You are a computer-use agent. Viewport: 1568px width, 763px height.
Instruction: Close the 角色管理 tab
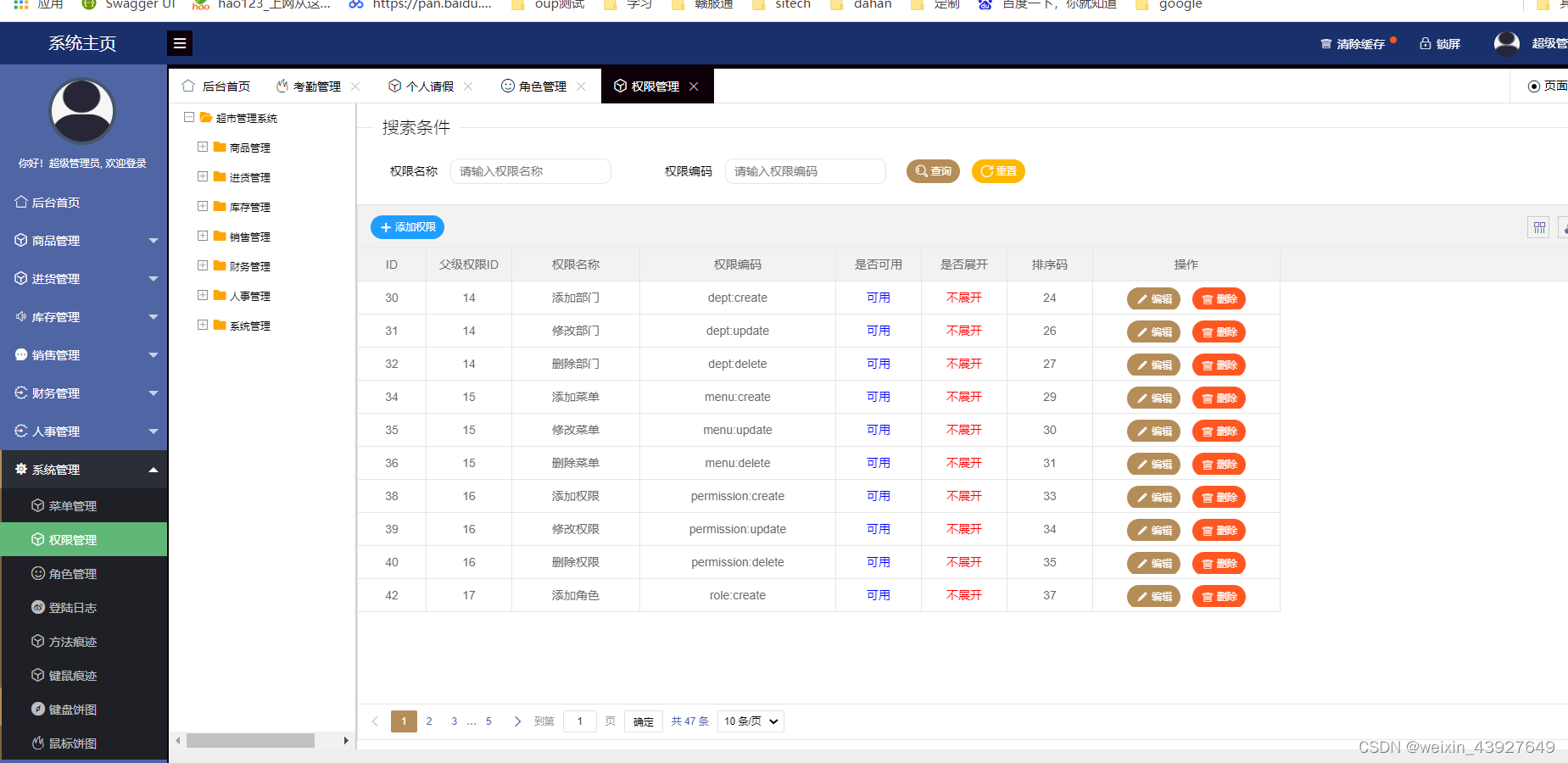click(x=581, y=86)
